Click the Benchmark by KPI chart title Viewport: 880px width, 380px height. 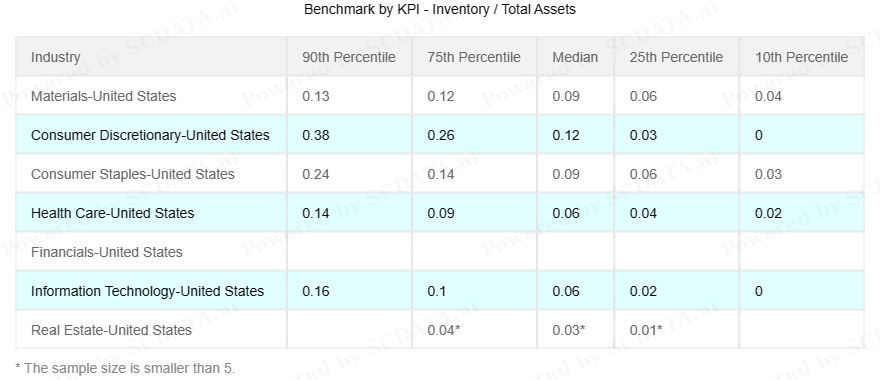(x=440, y=10)
